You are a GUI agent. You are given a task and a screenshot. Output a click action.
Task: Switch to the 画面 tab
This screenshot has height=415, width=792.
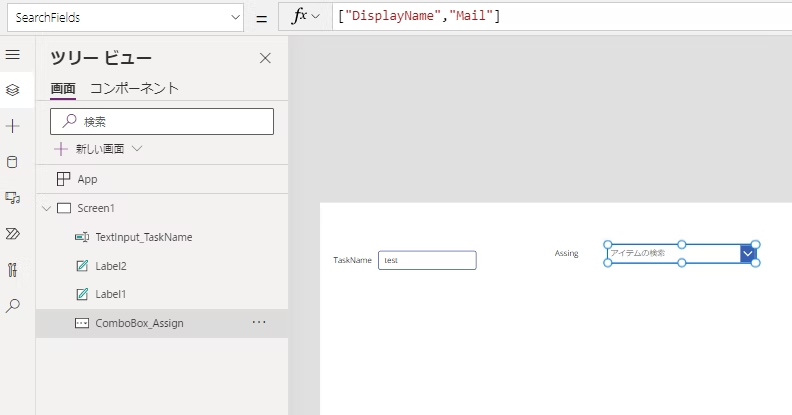point(62,88)
